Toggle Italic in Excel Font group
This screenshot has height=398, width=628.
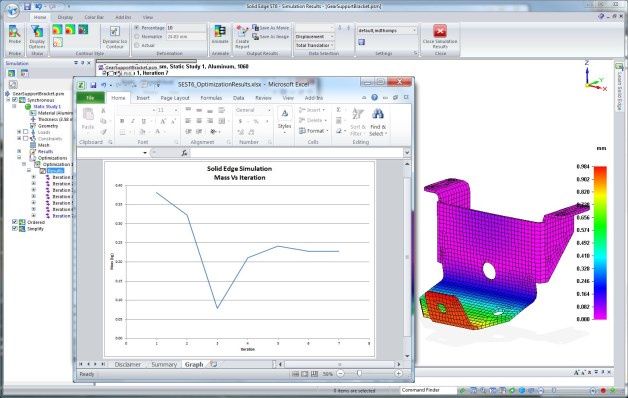[133, 121]
